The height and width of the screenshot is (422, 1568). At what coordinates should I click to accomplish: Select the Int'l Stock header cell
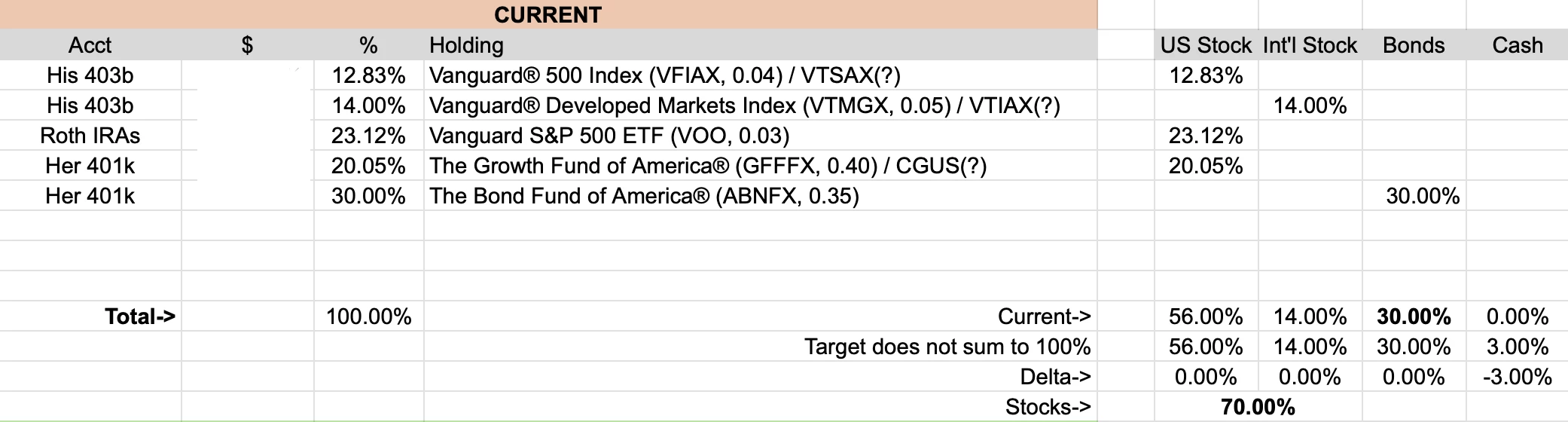point(1310,45)
